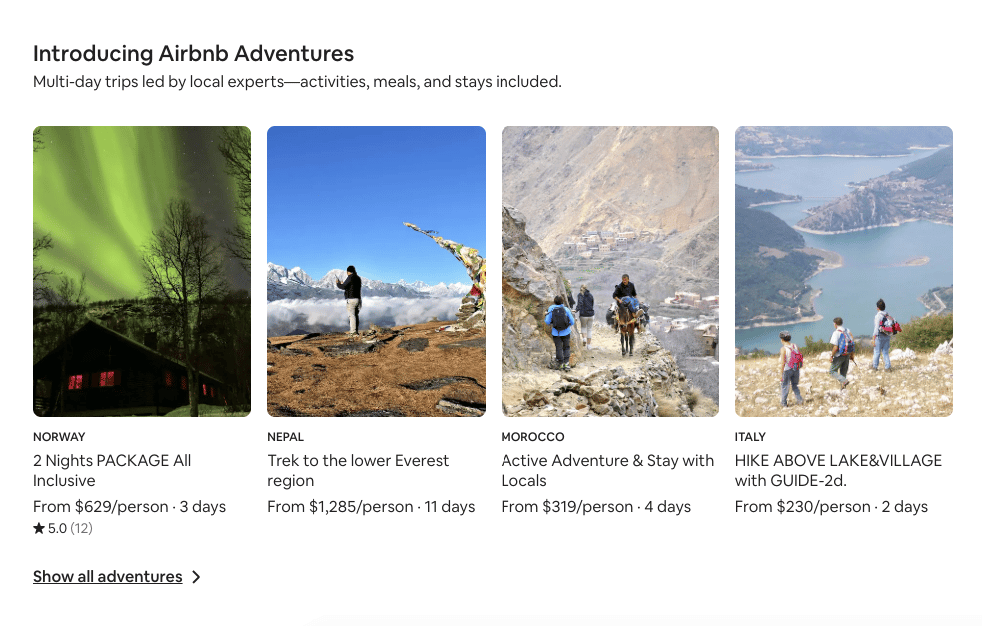Open the Norway northern lights photo
Screen dimensions: 982x626
click(x=142, y=271)
